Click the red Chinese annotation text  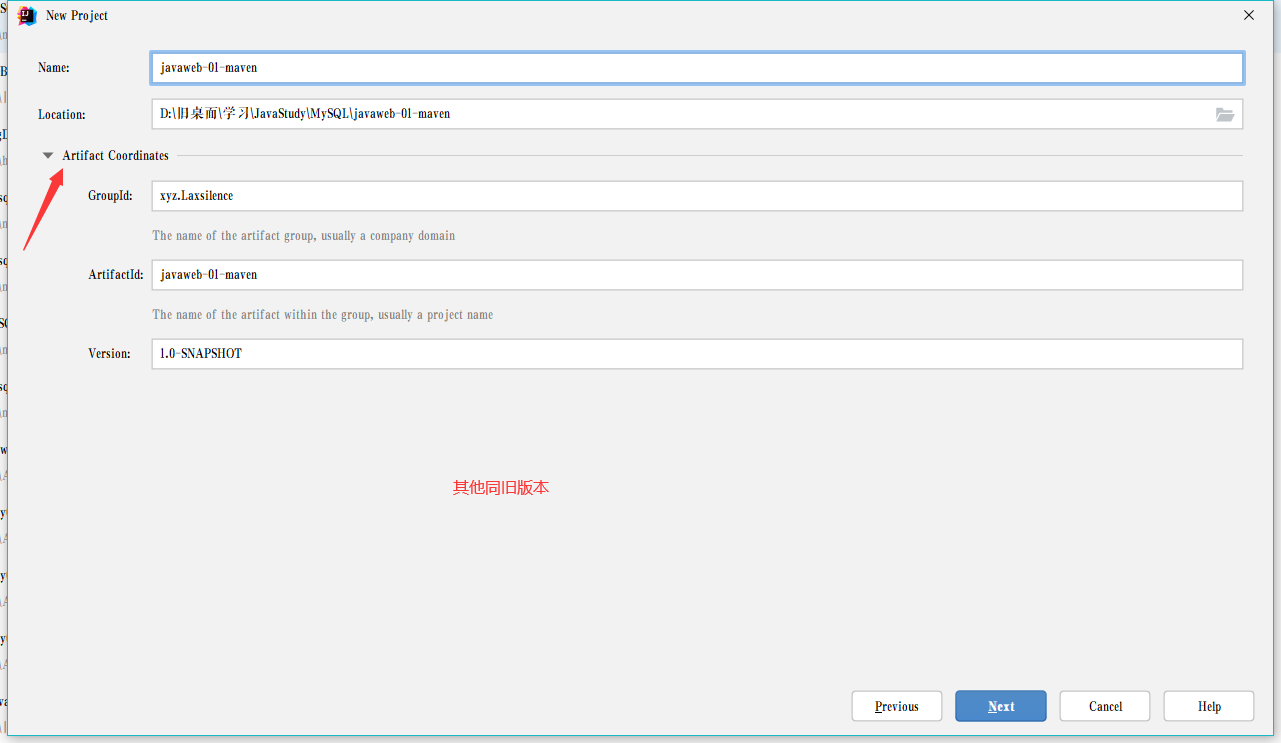500,488
